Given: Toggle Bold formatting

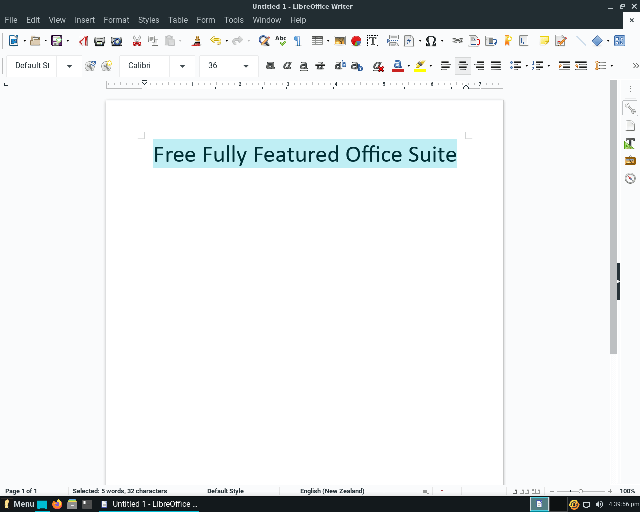Looking at the screenshot, I should tap(270, 66).
